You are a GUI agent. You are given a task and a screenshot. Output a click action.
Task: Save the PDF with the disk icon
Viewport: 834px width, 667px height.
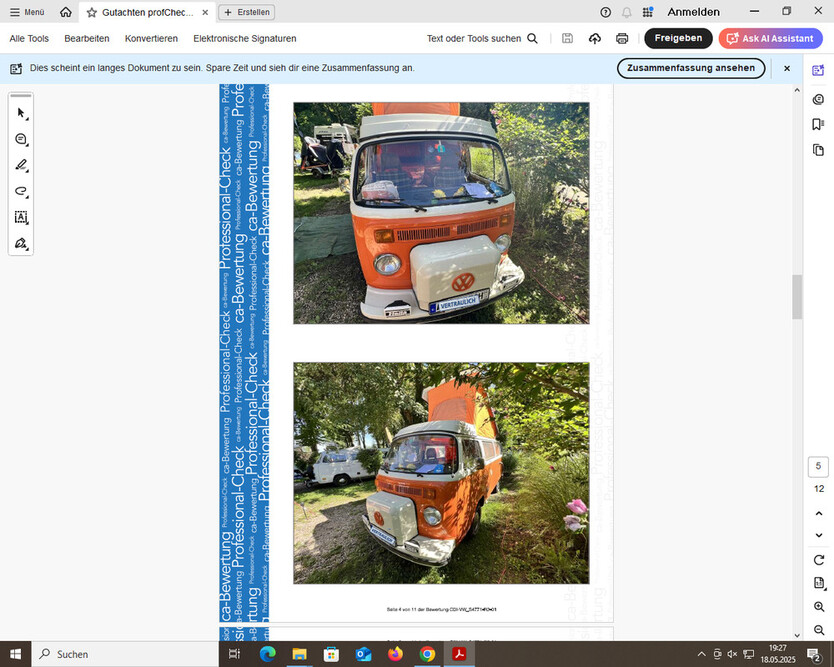tap(567, 37)
